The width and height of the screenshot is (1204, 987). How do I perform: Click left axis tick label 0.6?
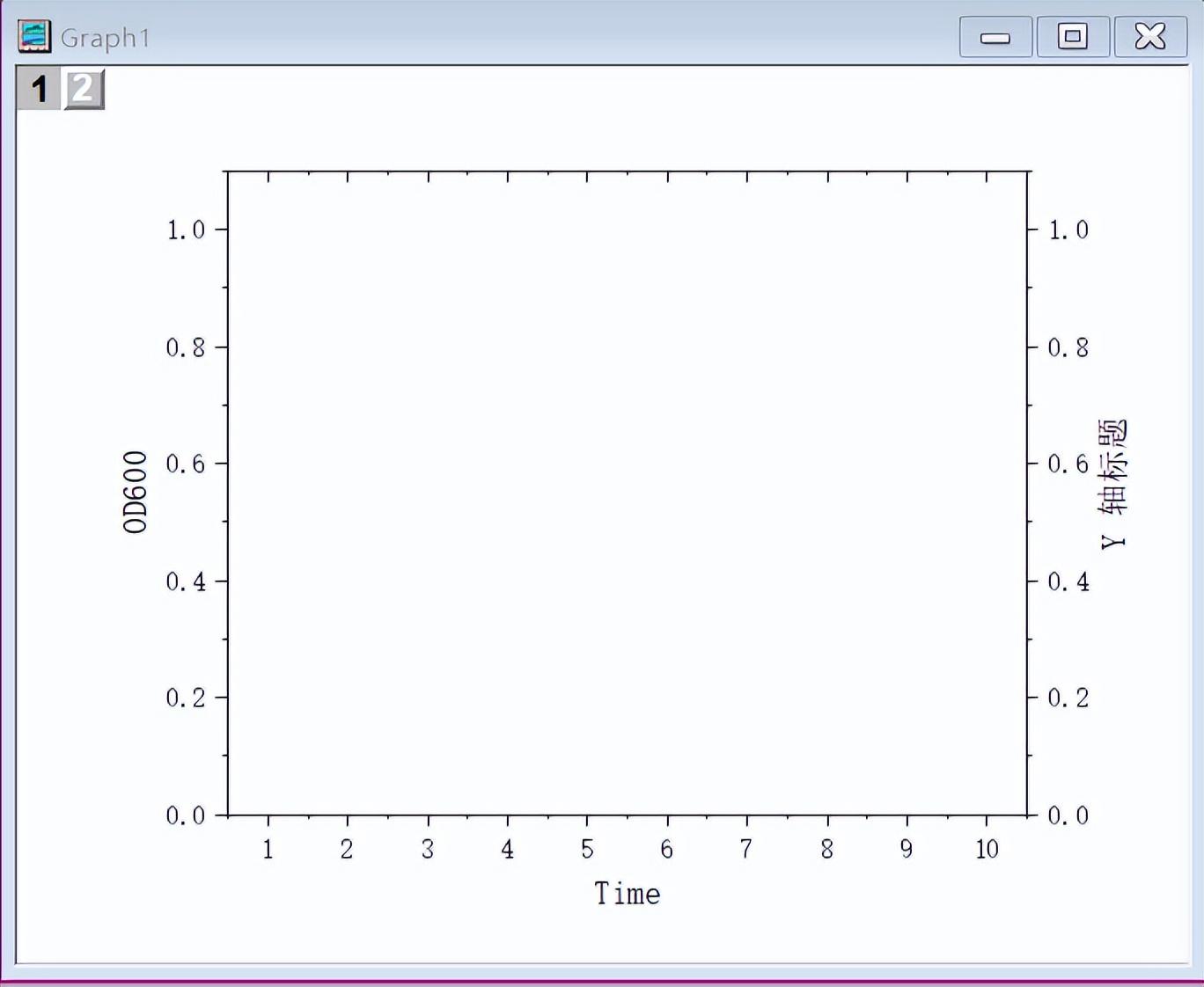(186, 464)
